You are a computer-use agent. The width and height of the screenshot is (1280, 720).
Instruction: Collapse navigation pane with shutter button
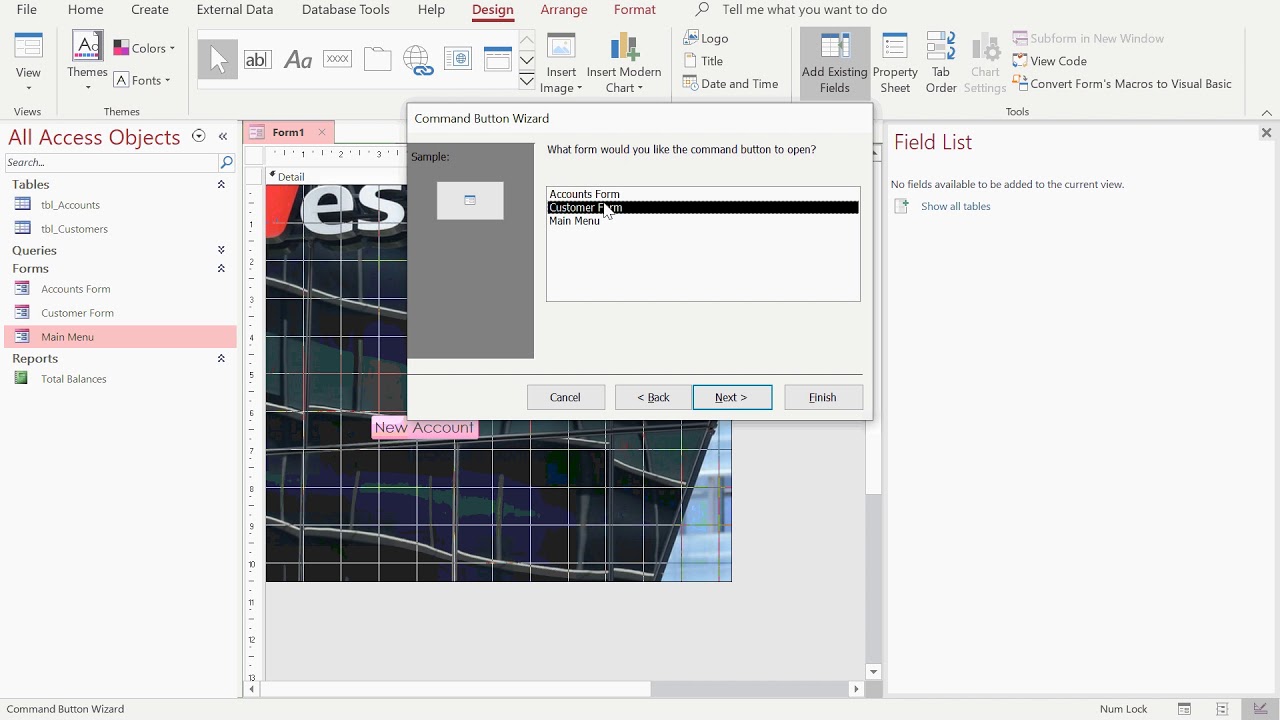click(223, 136)
